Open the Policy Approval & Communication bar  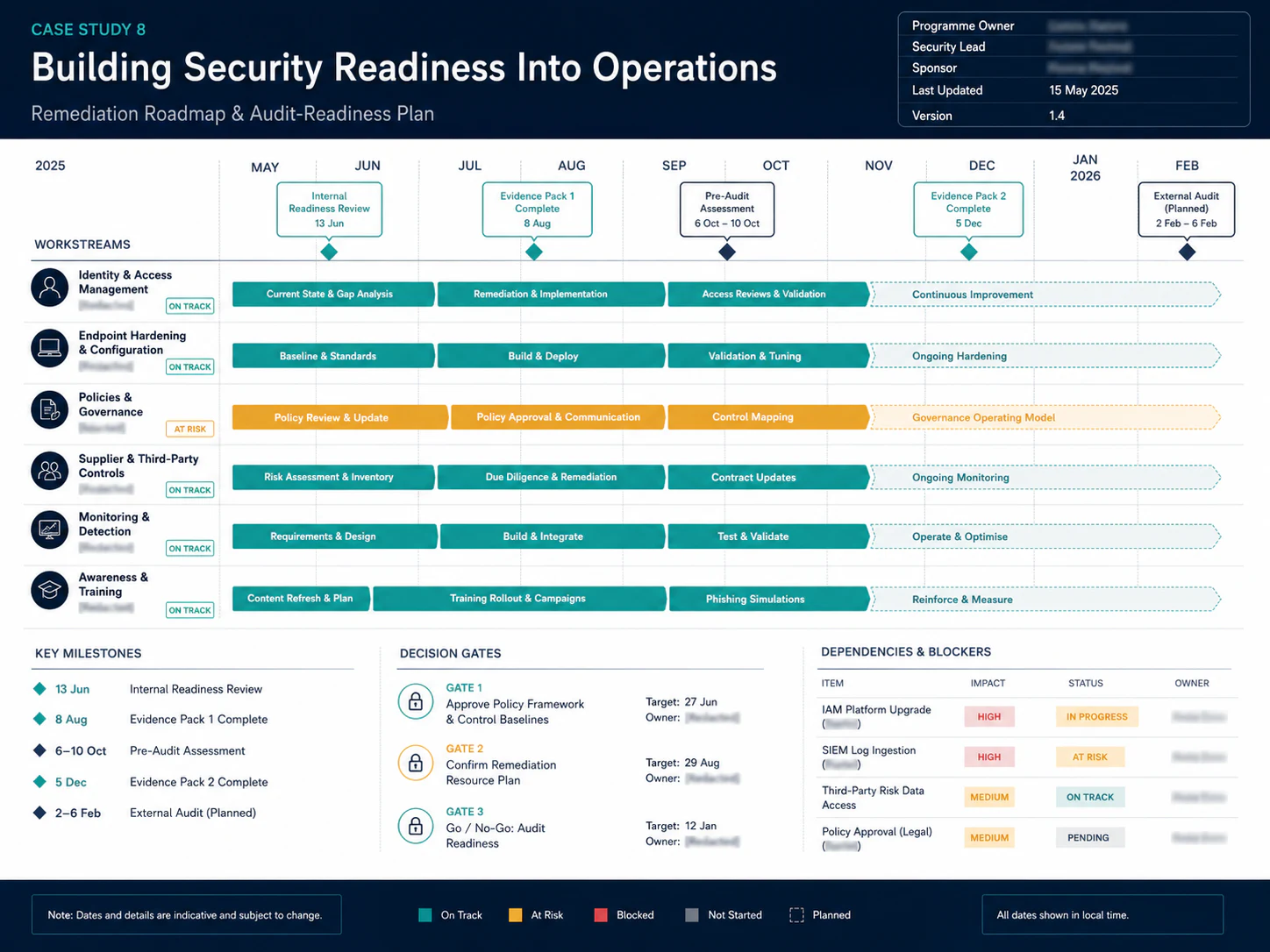coord(559,417)
